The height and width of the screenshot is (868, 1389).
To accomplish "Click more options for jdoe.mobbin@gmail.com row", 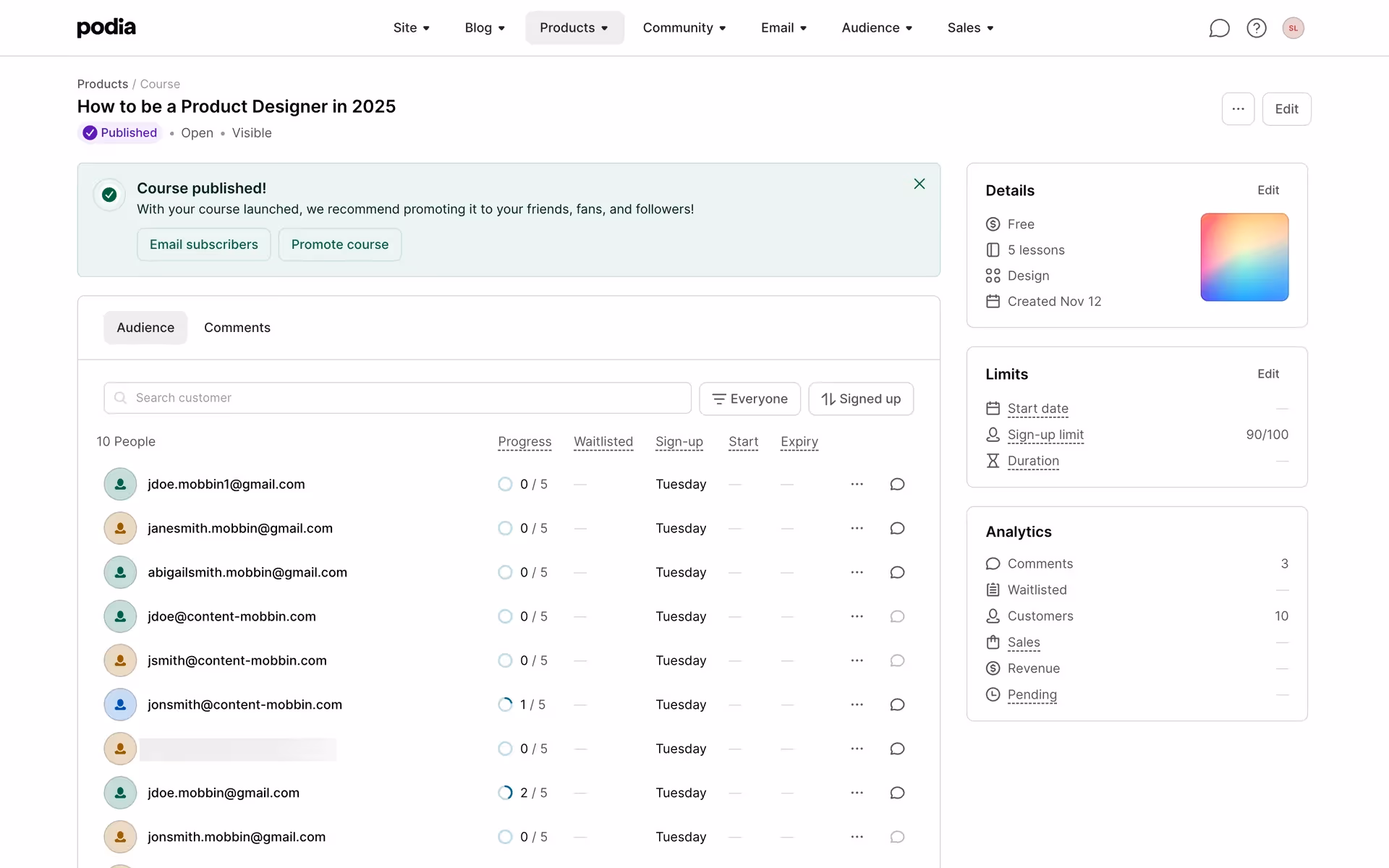I will (x=857, y=793).
